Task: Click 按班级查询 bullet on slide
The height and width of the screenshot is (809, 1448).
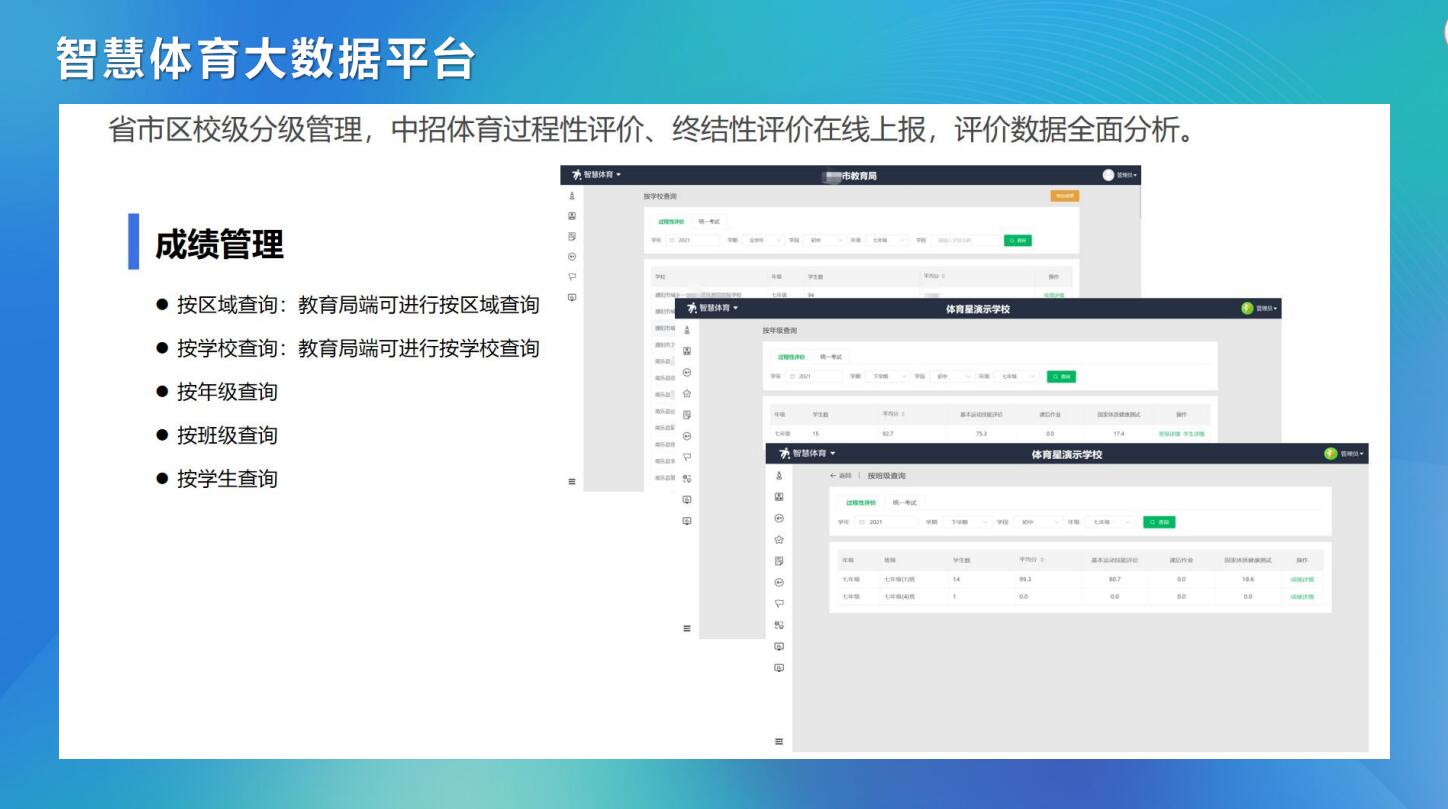Action: point(227,435)
